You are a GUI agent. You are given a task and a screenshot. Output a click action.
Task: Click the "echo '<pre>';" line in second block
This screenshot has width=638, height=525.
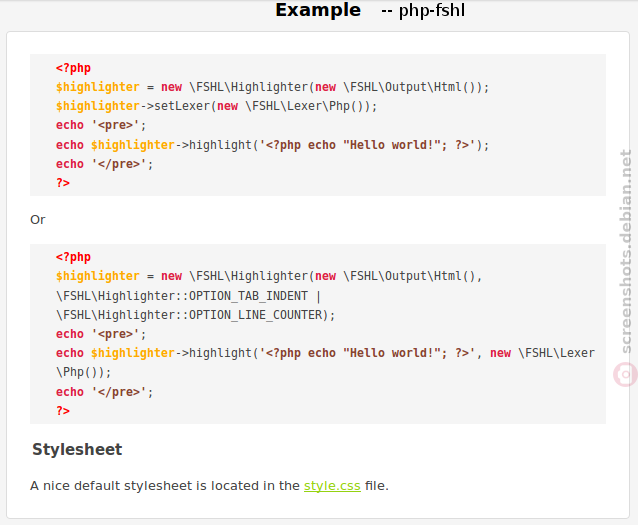pos(101,334)
